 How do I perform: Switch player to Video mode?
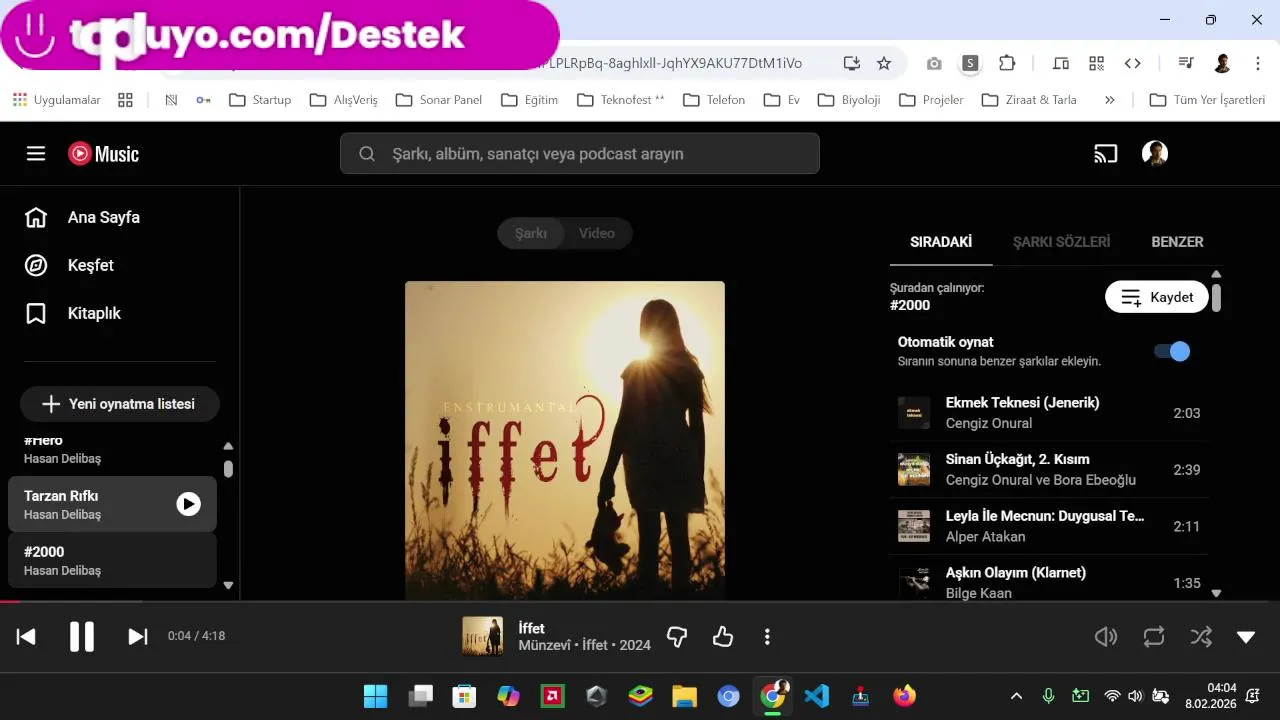(597, 233)
